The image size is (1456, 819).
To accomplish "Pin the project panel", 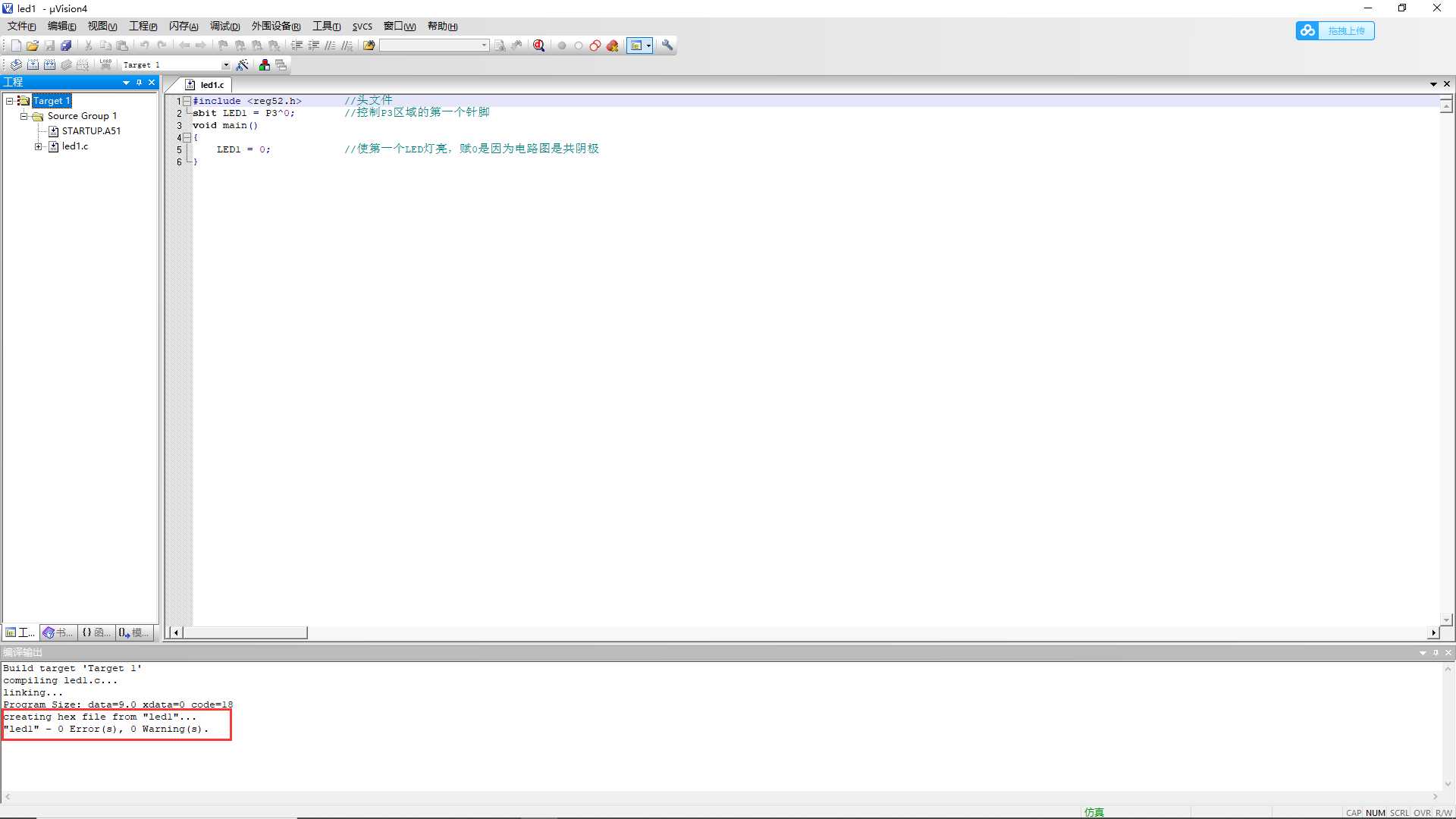I will (x=139, y=83).
